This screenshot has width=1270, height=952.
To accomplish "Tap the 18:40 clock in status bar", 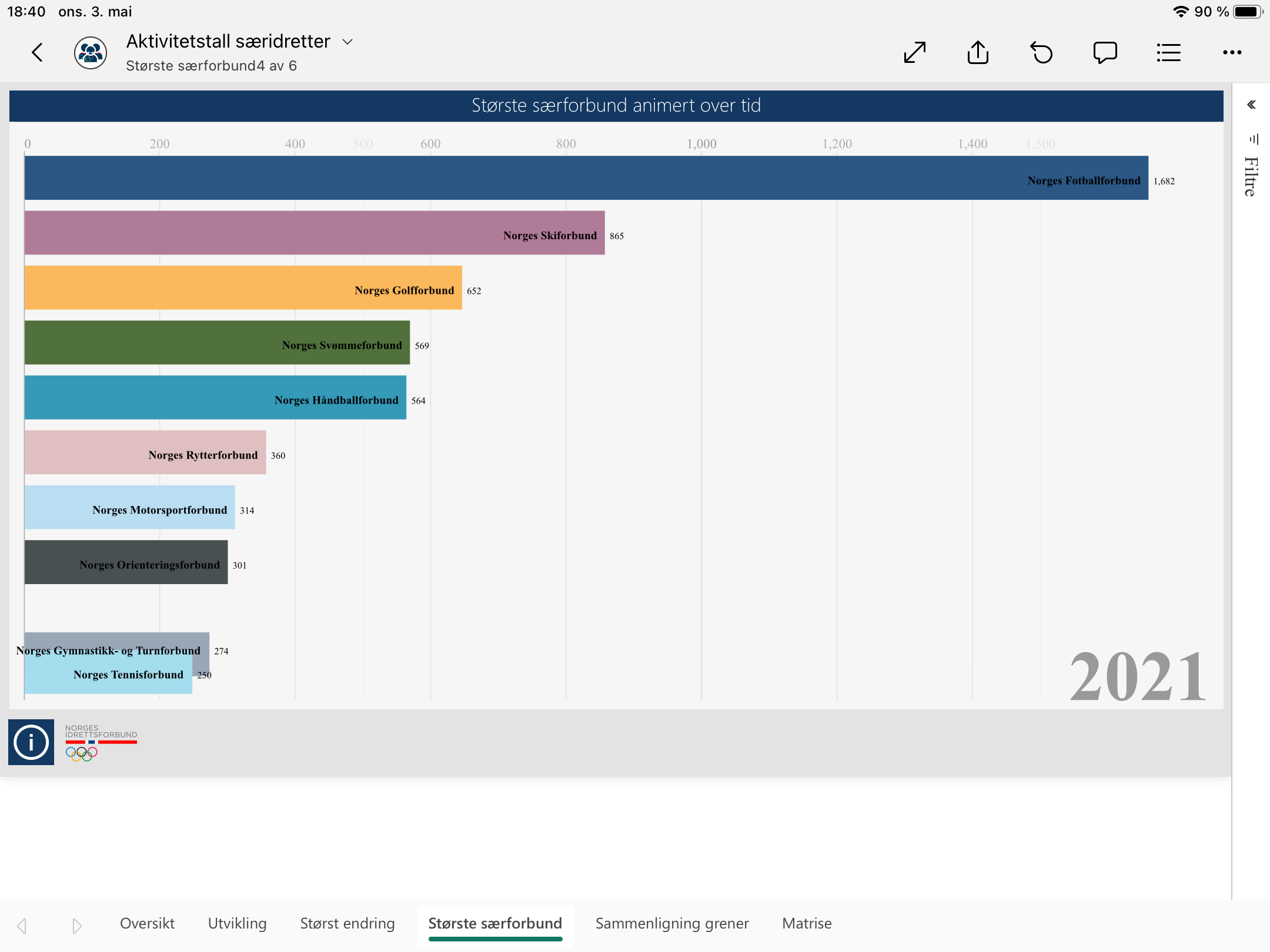I will 26,12.
